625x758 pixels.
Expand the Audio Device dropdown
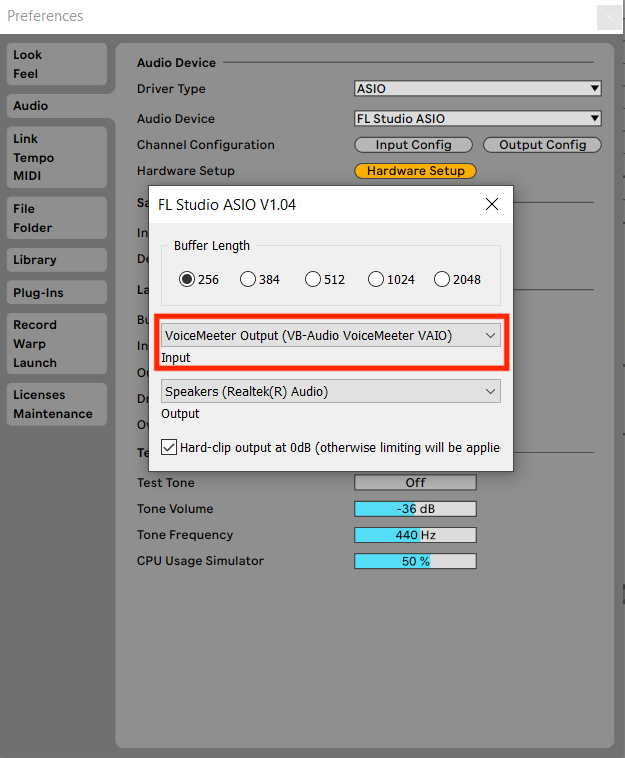pos(477,118)
